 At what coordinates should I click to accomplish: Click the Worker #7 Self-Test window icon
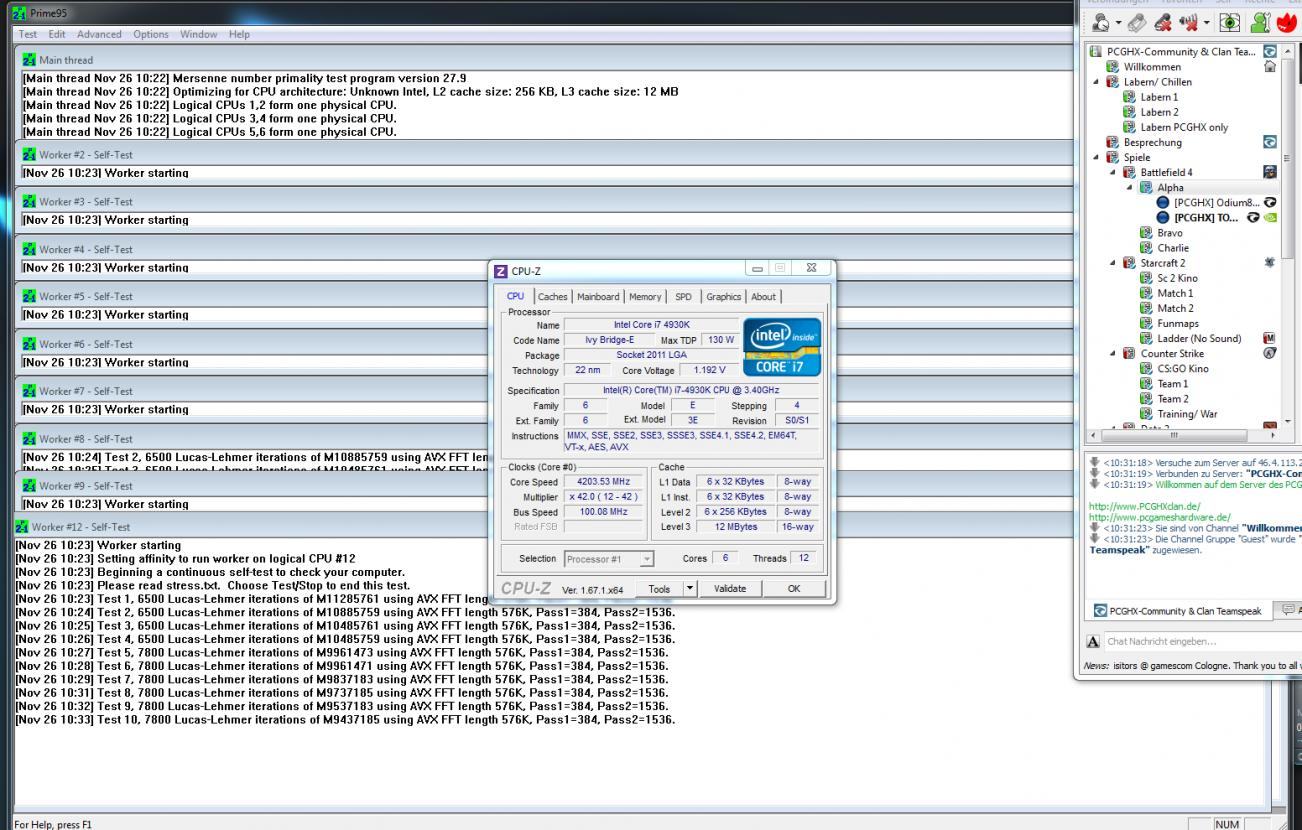point(29,391)
